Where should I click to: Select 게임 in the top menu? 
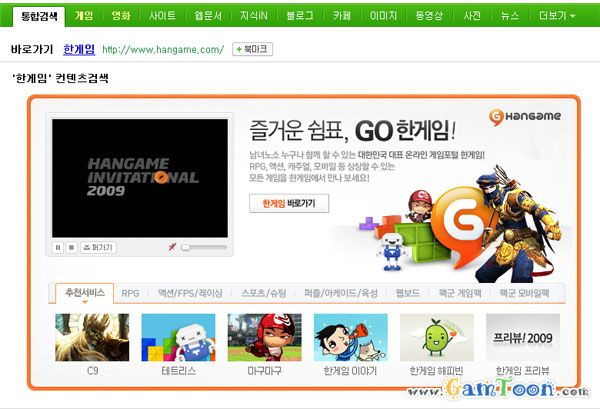[x=85, y=16]
